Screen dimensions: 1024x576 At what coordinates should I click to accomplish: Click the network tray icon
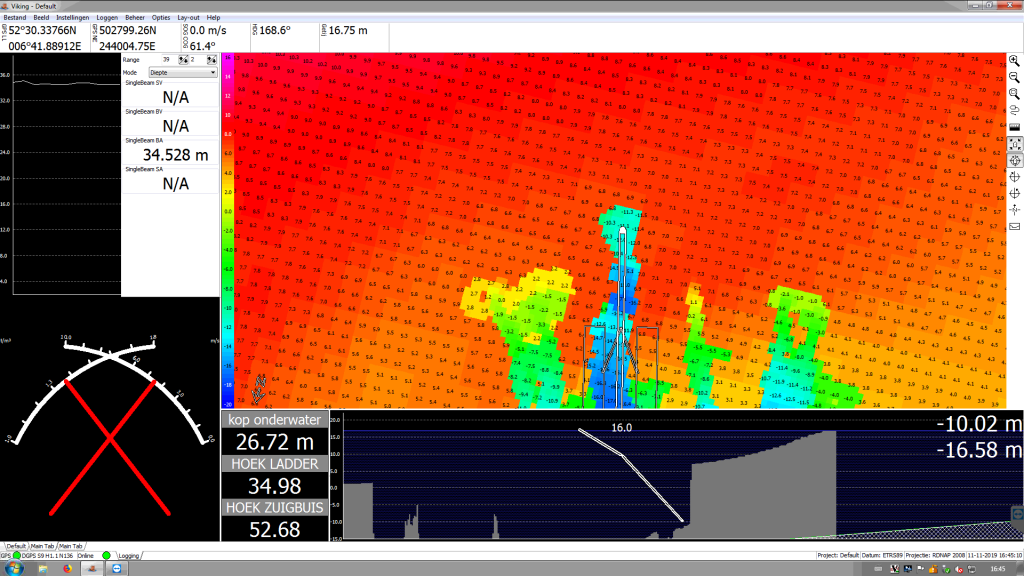(x=972, y=569)
